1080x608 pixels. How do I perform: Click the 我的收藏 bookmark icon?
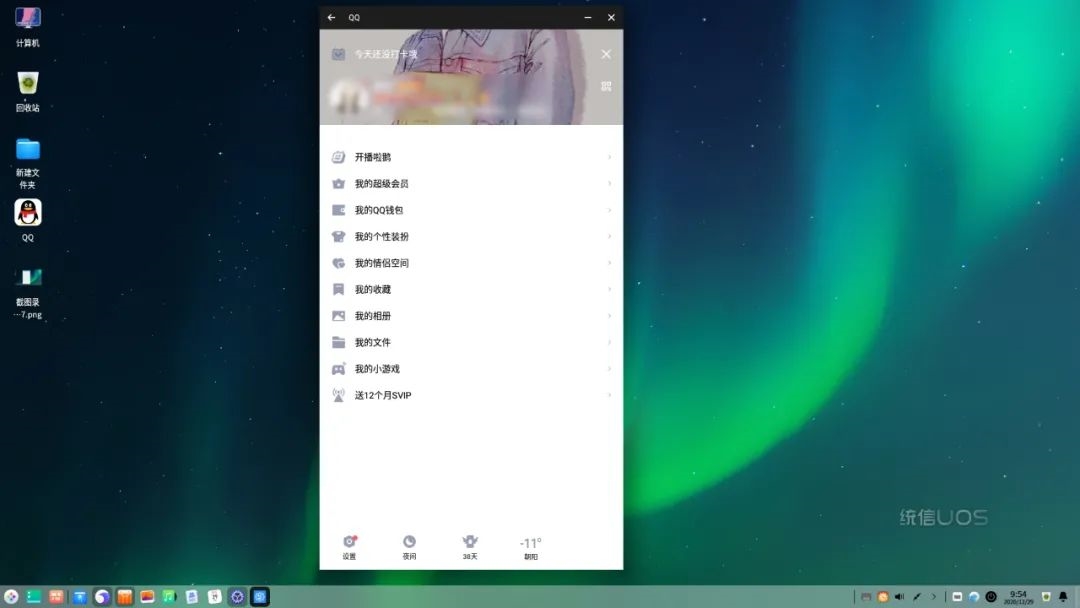(338, 289)
